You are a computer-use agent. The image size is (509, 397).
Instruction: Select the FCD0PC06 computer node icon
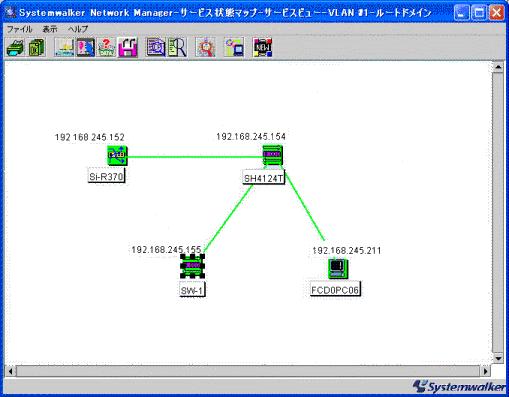click(x=338, y=268)
